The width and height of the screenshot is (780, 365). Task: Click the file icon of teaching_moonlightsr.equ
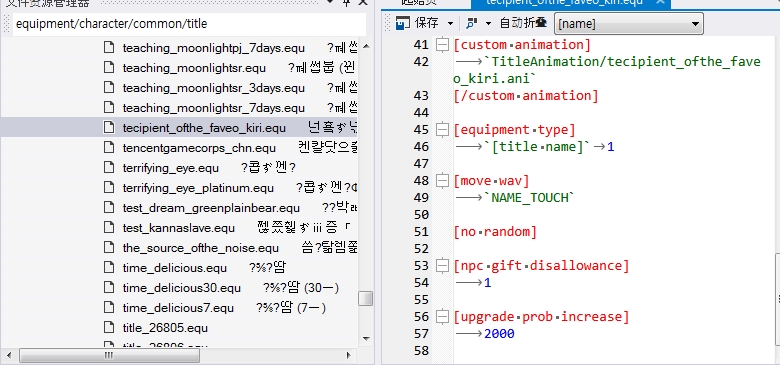tap(108, 68)
